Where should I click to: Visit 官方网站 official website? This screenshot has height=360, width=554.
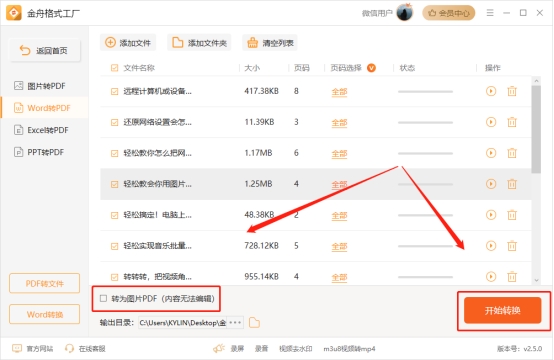click(x=33, y=349)
